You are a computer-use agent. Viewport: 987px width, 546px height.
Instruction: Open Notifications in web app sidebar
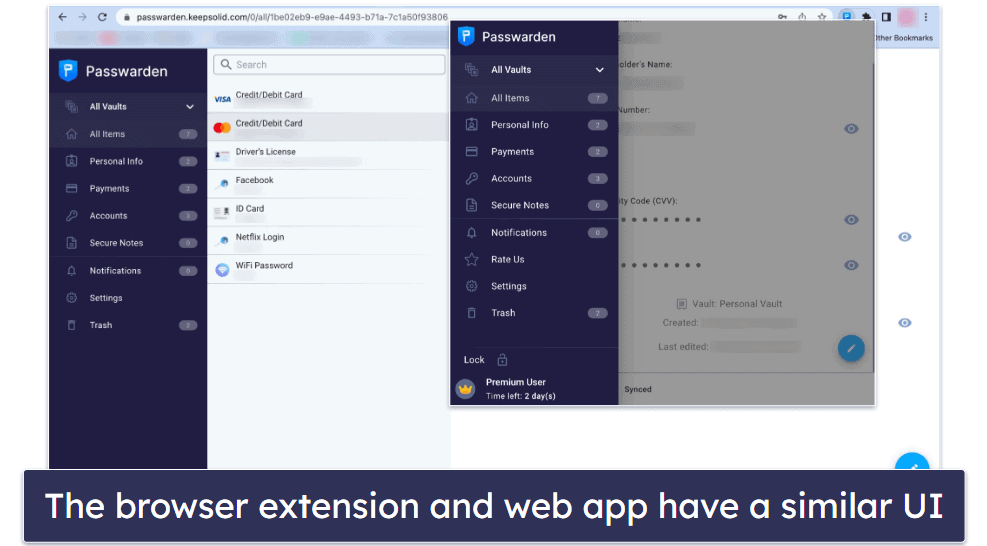[x=128, y=271]
